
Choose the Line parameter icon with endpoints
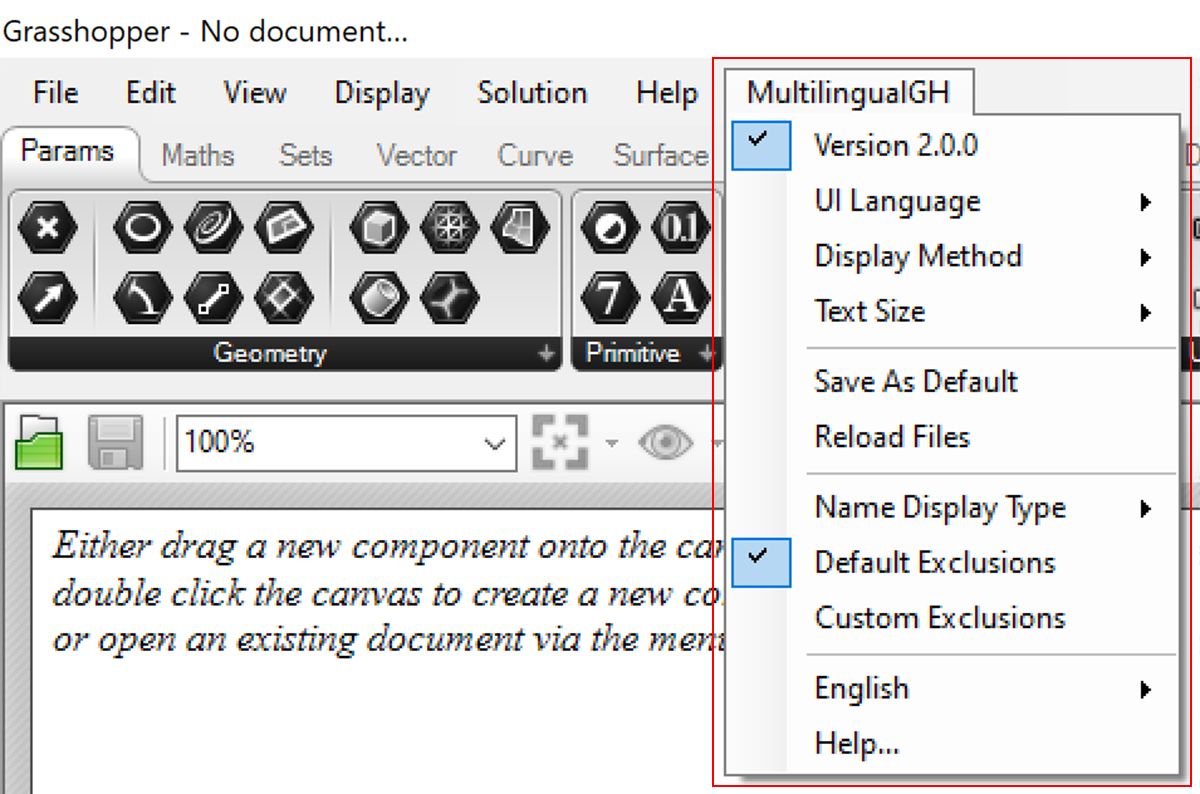point(213,297)
